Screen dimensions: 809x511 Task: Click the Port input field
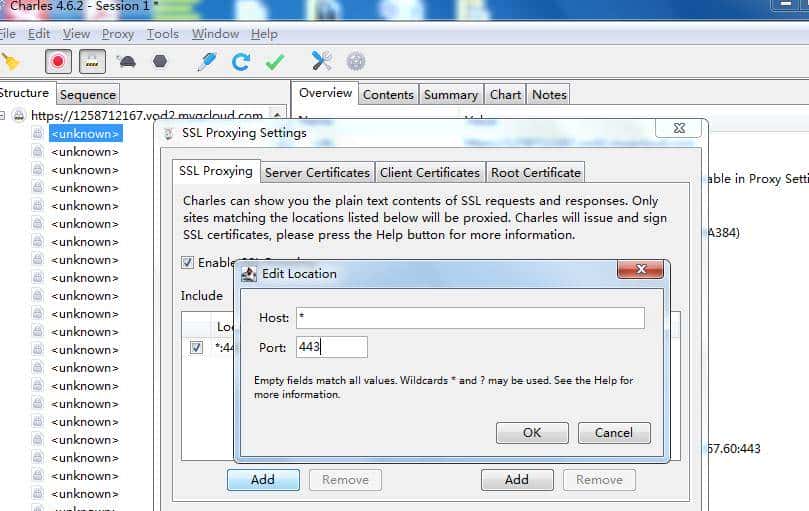331,348
